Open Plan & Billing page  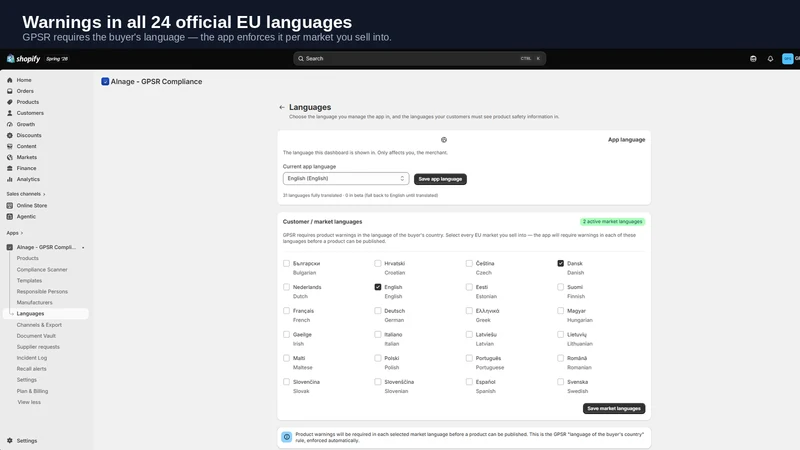point(32,391)
